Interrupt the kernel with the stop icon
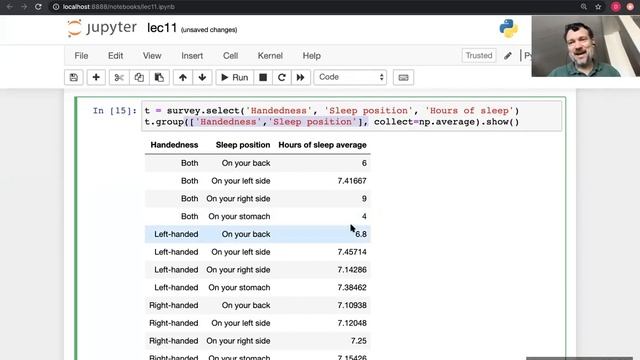This screenshot has width=640, height=360. coord(263,77)
